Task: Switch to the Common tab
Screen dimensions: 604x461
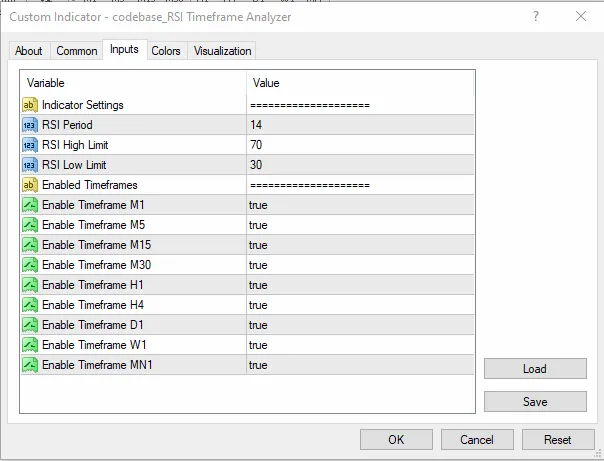Action: click(77, 51)
